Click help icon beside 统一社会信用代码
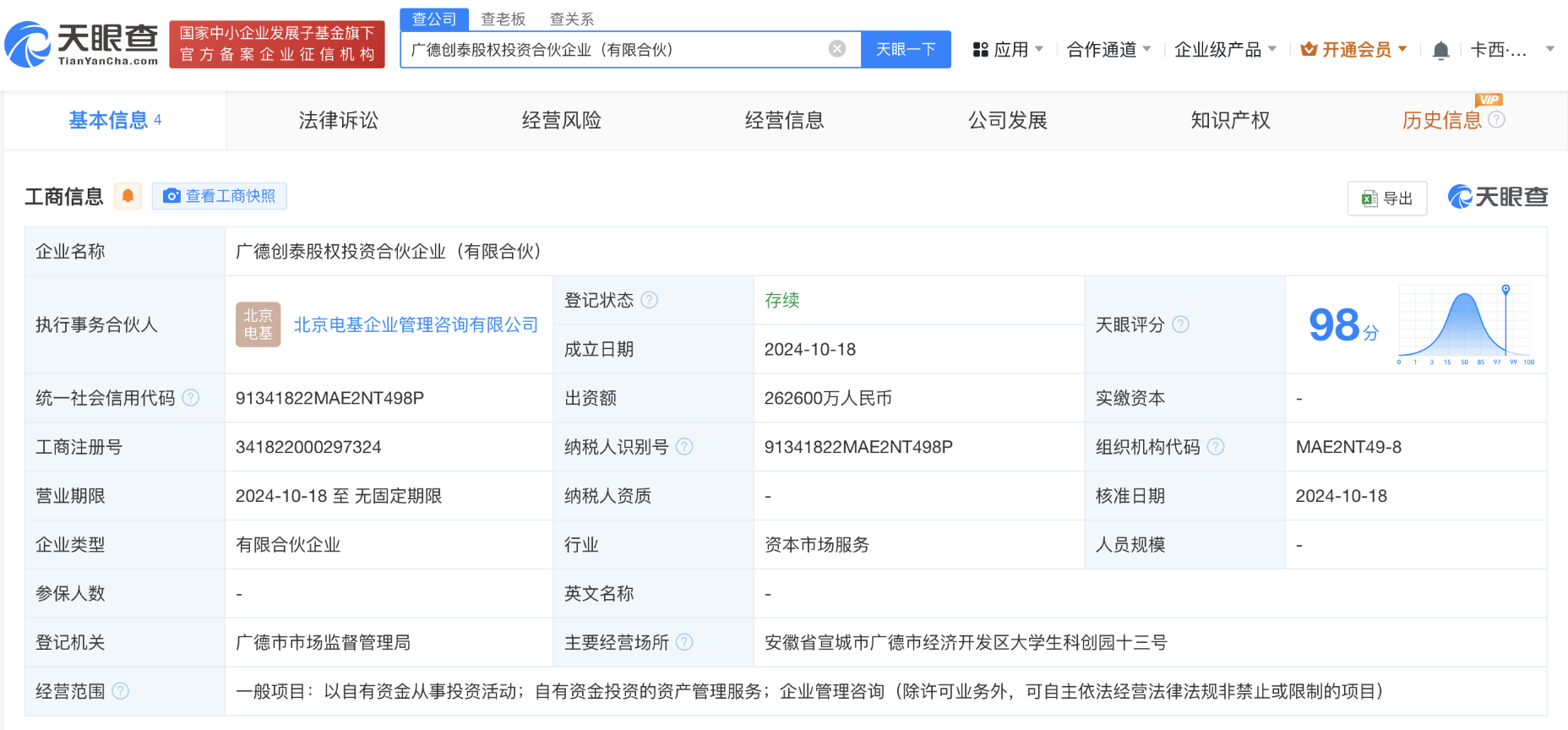1568x730 pixels. point(191,398)
